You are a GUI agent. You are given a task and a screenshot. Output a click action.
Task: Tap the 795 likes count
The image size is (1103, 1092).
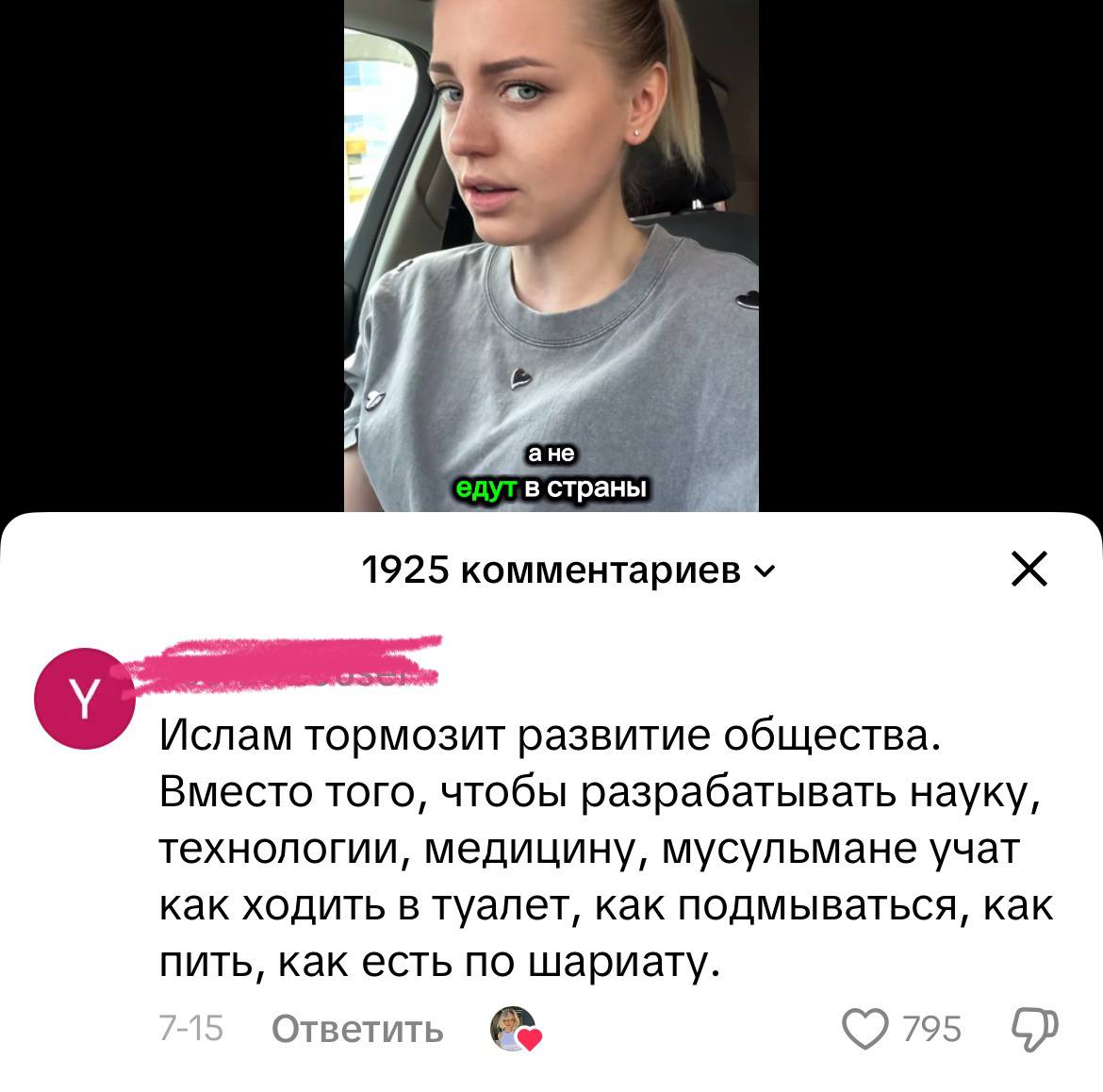click(x=931, y=1030)
